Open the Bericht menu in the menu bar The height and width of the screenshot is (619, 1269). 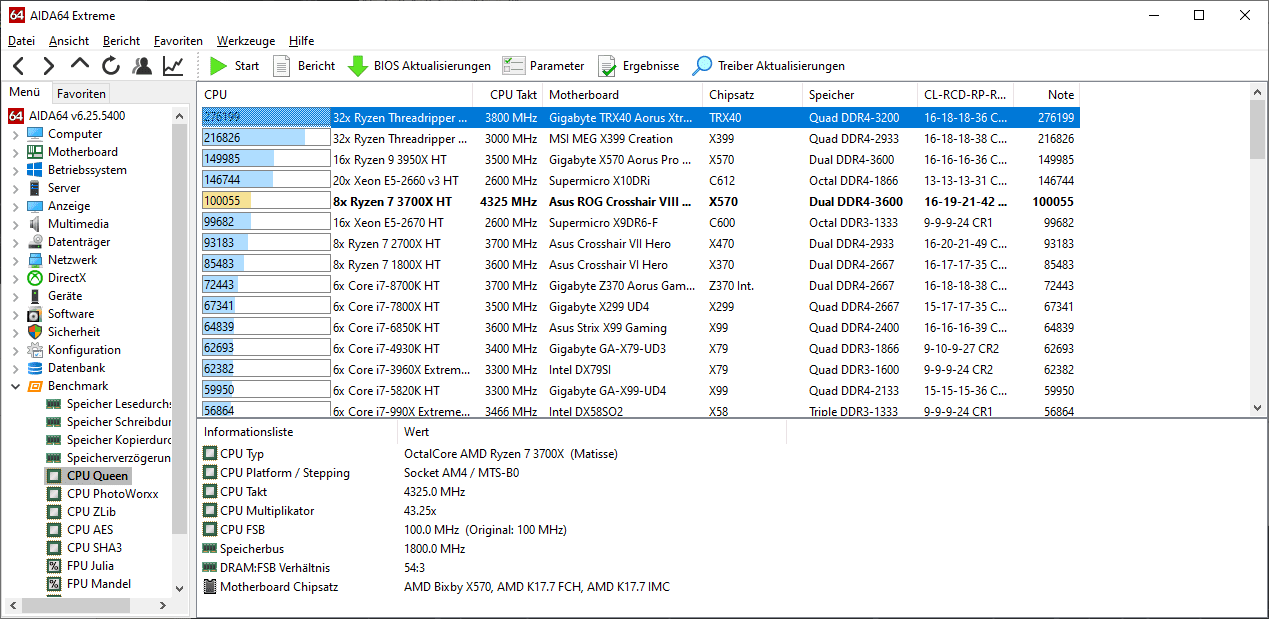point(121,41)
